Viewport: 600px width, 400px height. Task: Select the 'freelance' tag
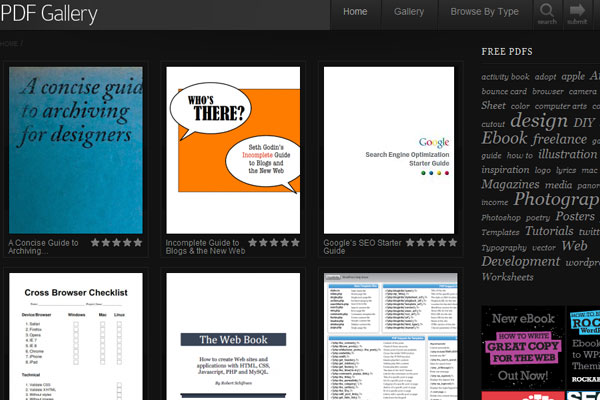[559, 139]
